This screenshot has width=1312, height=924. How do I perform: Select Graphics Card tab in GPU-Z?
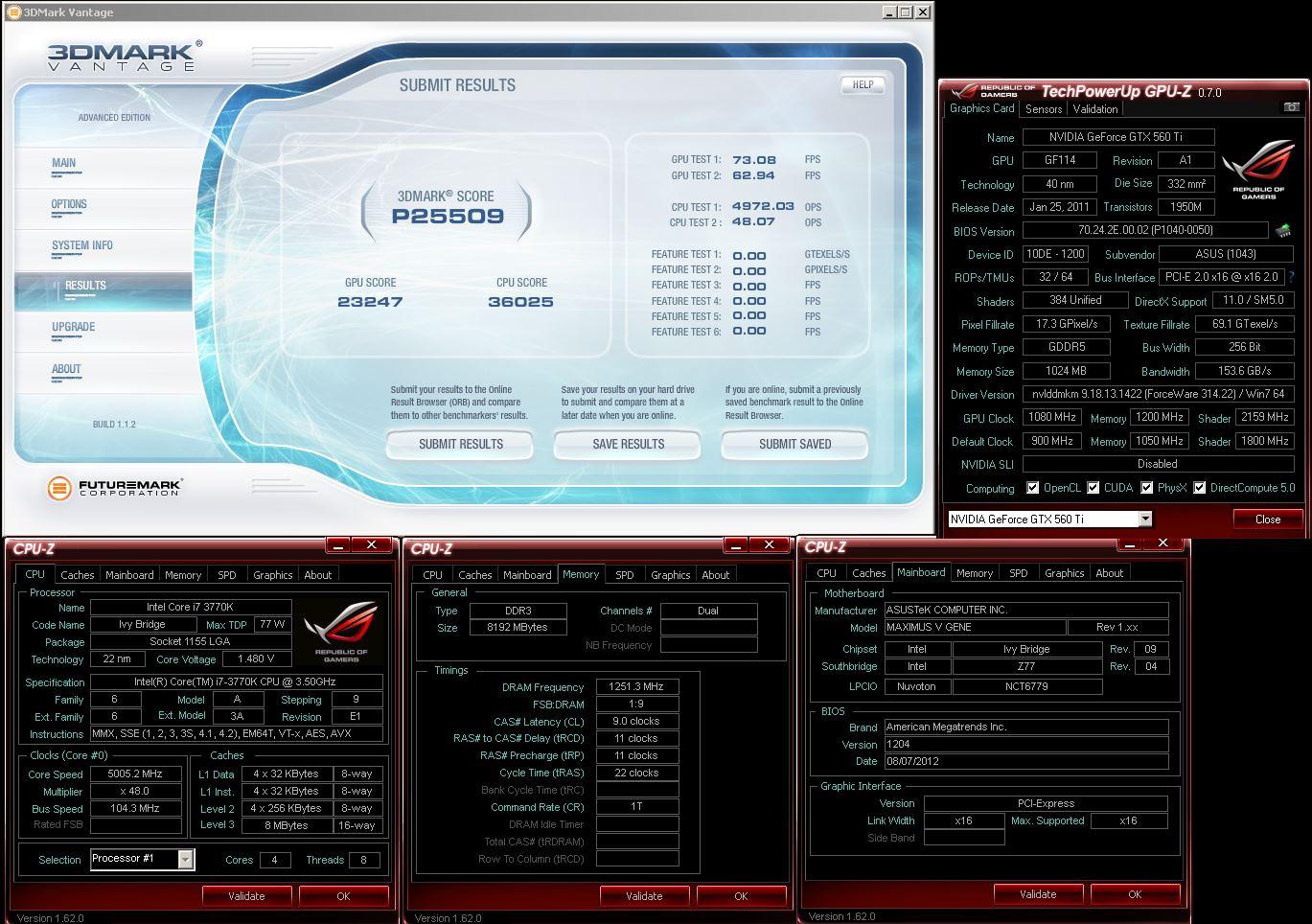[981, 108]
